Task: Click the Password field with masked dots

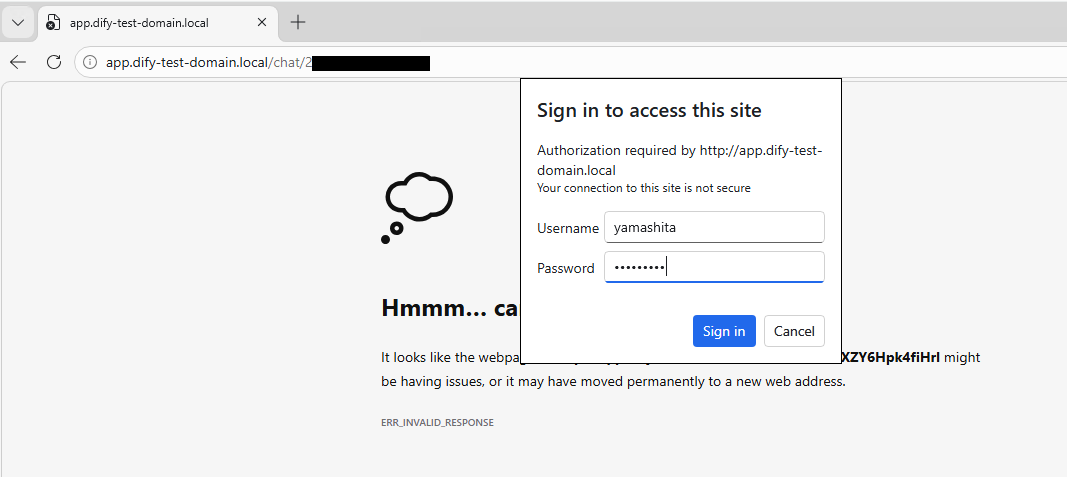Action: pyautogui.click(x=714, y=267)
